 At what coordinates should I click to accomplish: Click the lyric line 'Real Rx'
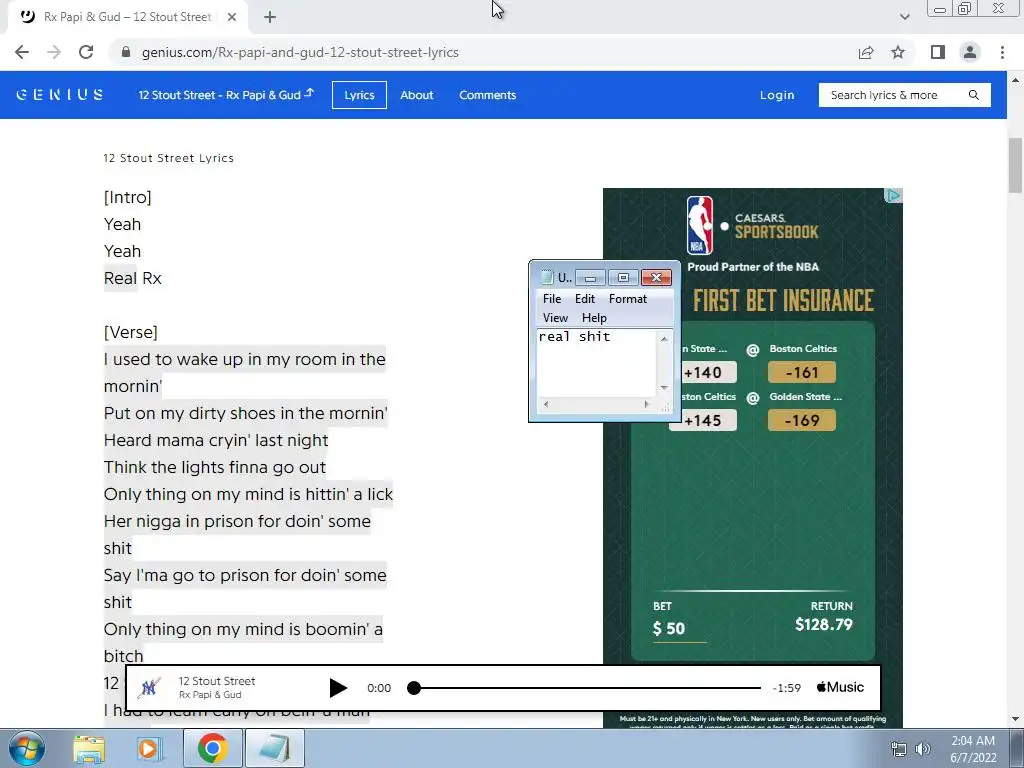tap(133, 278)
